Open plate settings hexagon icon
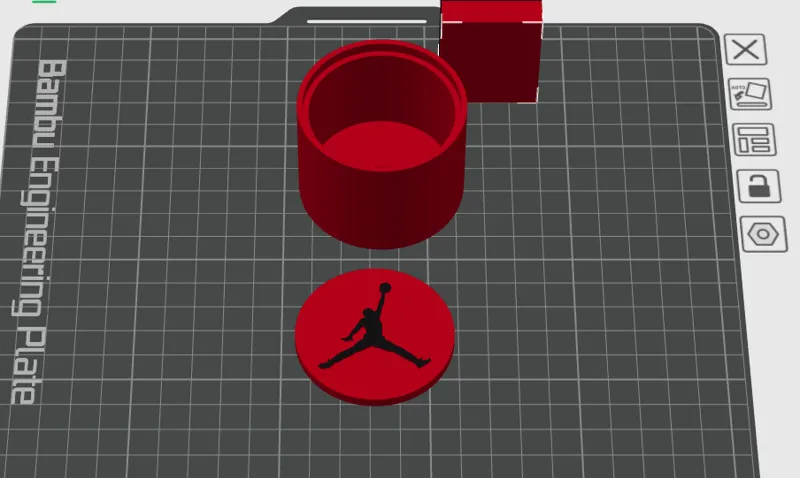 click(763, 234)
